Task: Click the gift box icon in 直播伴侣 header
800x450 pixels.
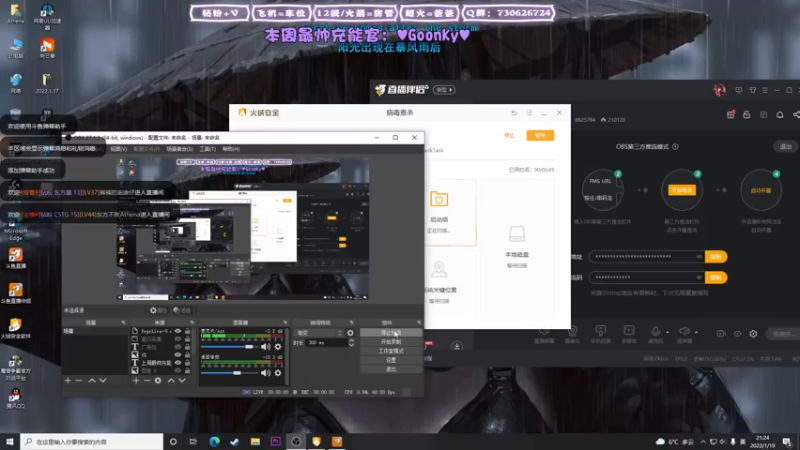Action: (731, 115)
